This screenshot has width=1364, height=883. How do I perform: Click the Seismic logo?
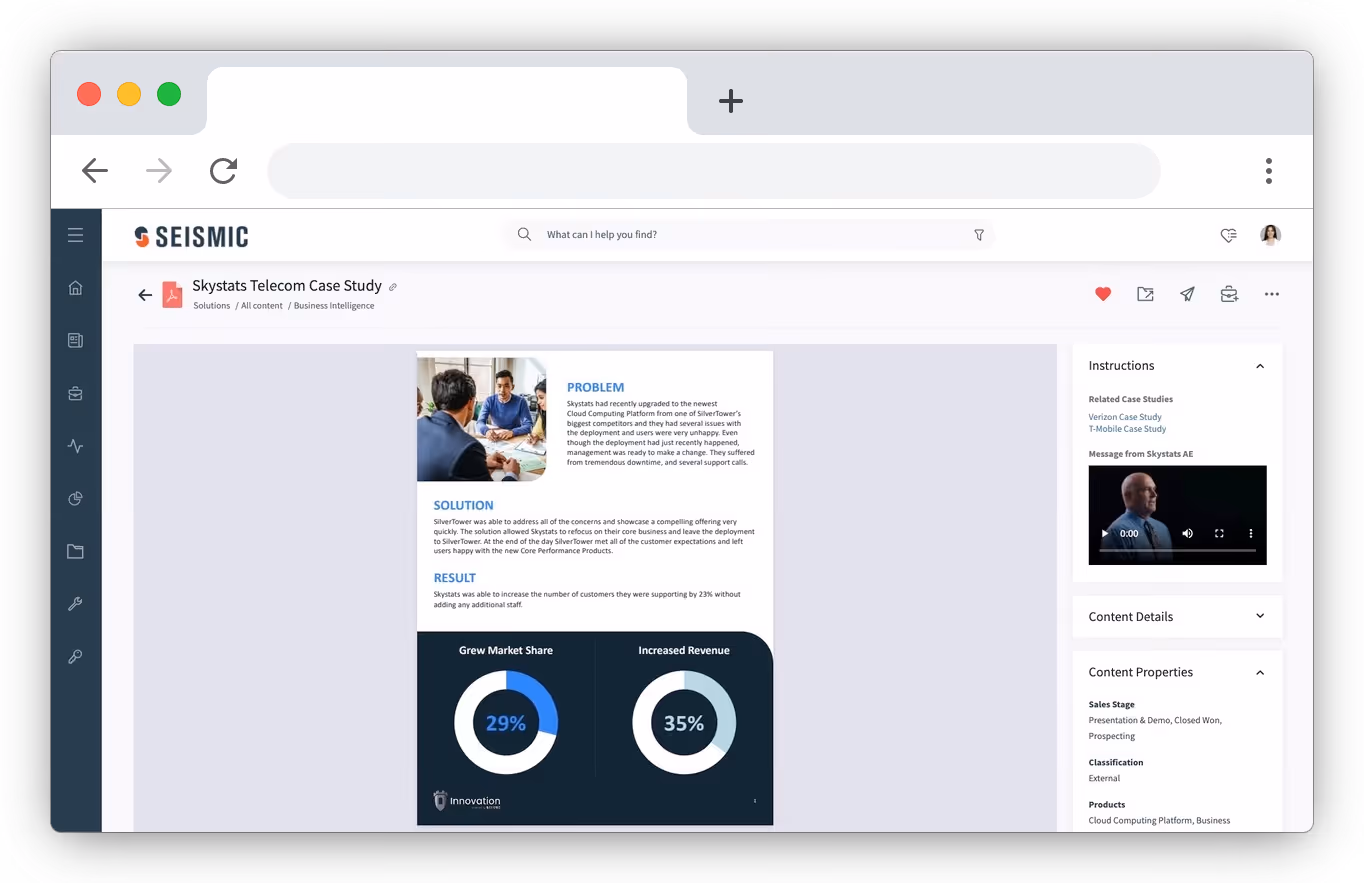tap(191, 236)
